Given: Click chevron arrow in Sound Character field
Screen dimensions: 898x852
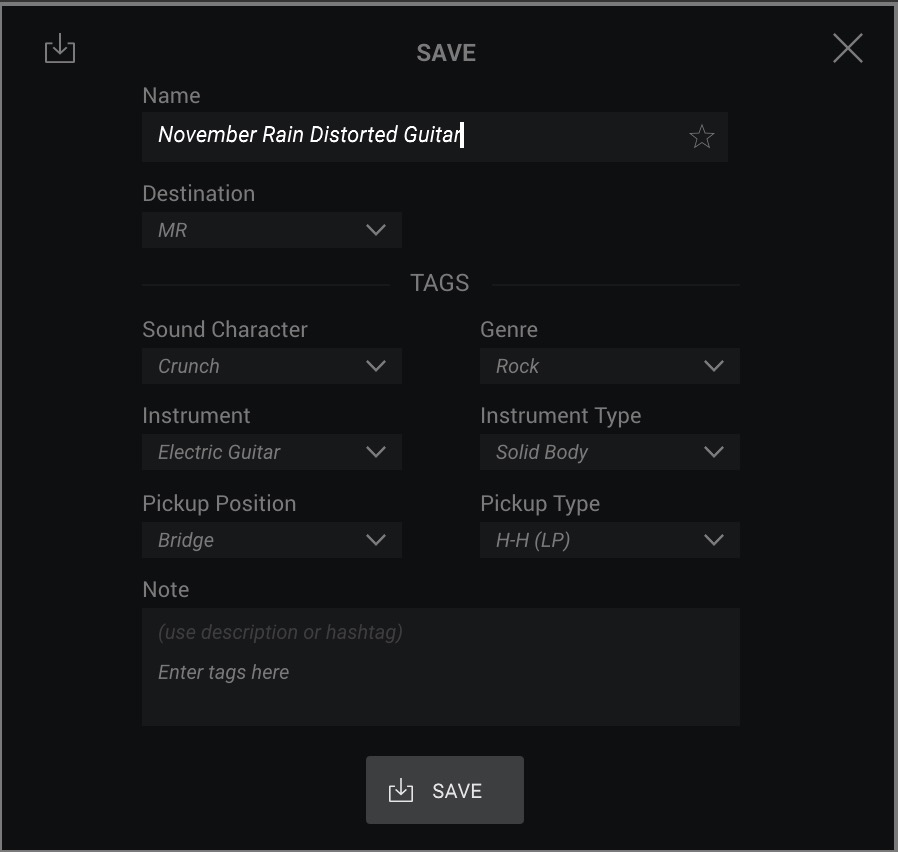Looking at the screenshot, I should [376, 366].
